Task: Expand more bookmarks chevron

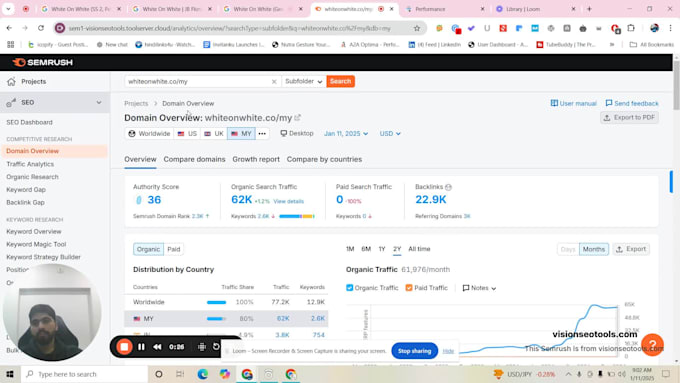Action: 612,45
